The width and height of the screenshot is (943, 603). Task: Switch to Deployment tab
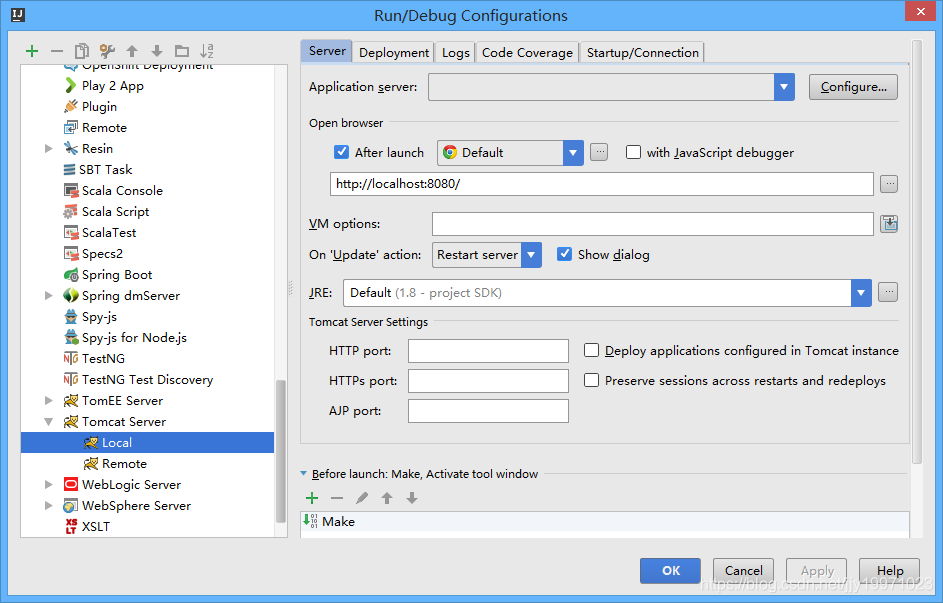click(394, 53)
